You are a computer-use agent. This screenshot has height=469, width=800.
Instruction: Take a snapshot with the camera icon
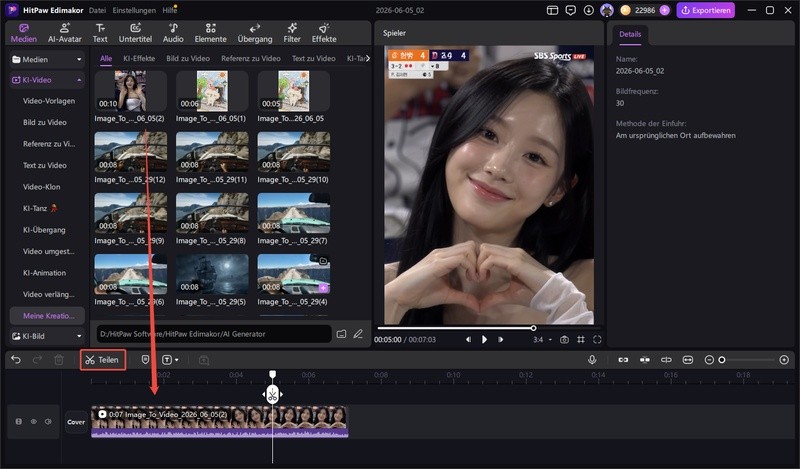point(564,339)
